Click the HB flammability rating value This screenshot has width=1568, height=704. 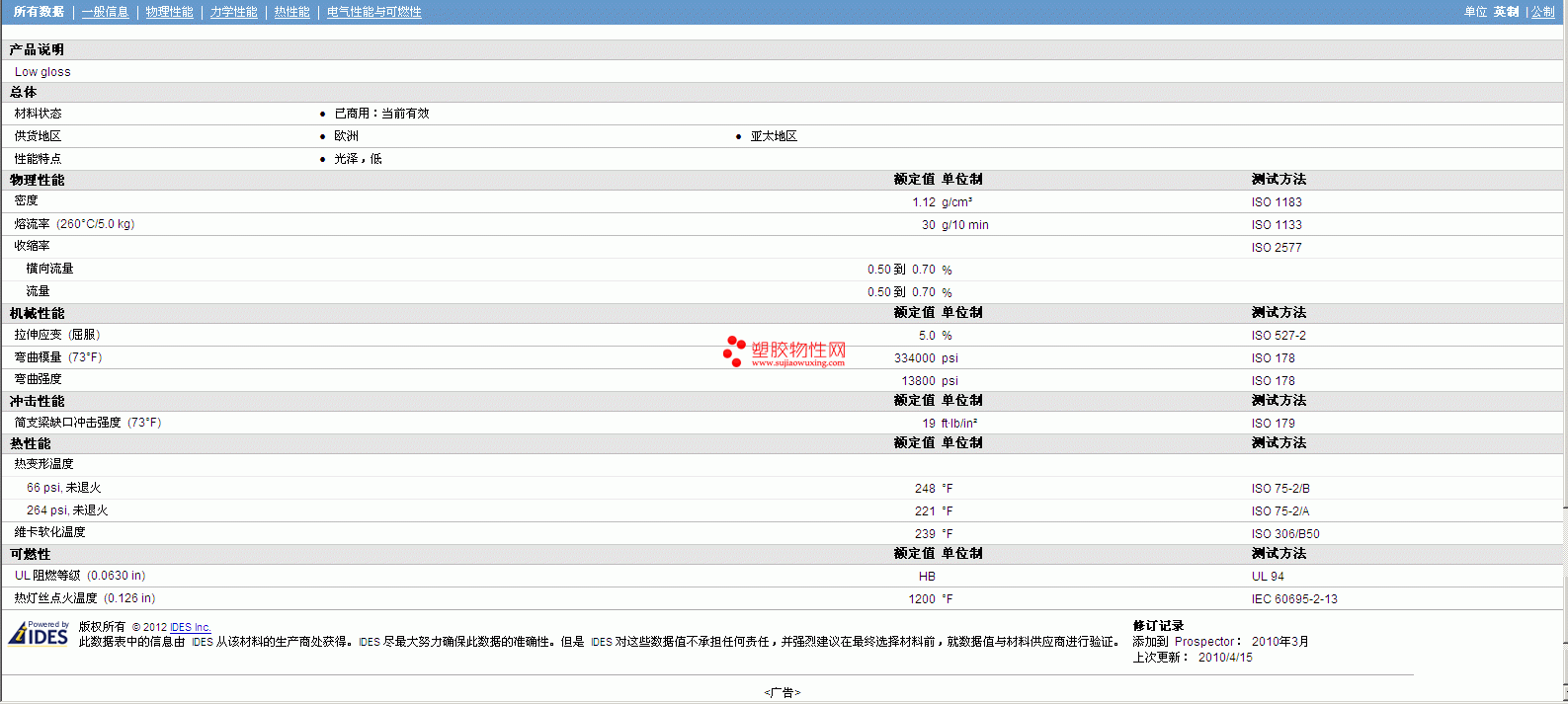[x=927, y=577]
